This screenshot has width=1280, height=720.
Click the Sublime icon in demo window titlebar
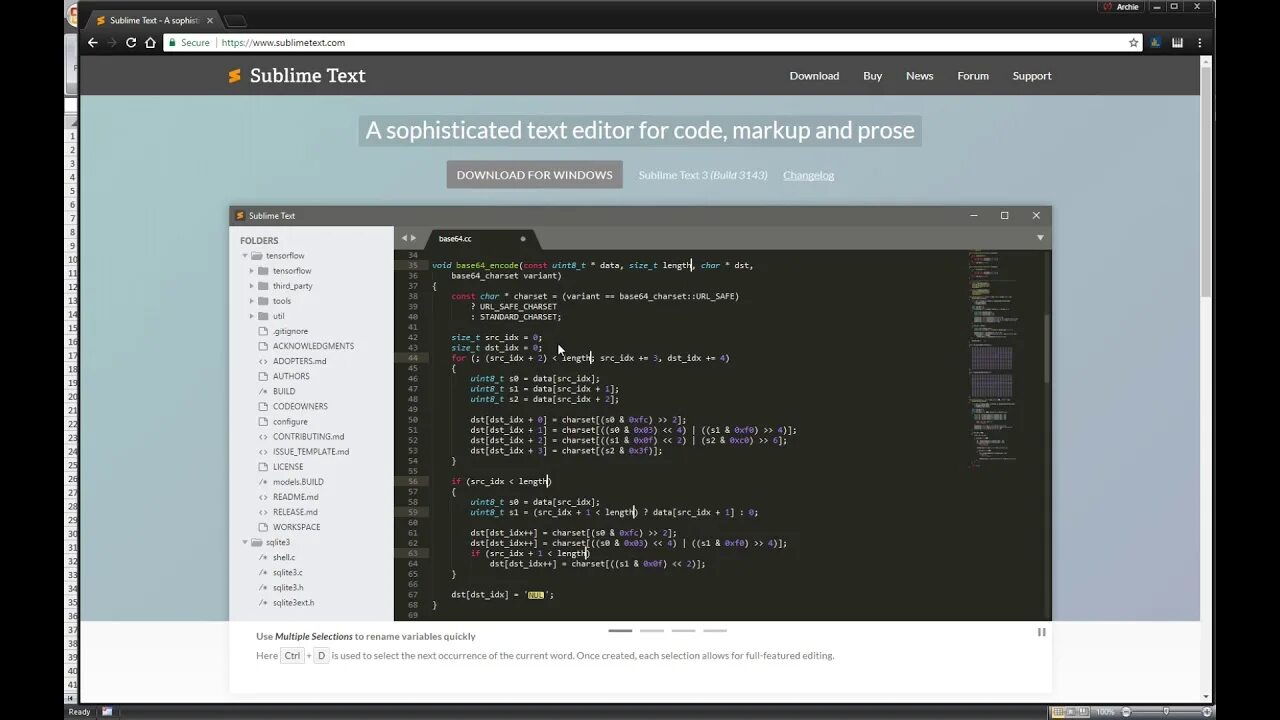click(x=240, y=216)
